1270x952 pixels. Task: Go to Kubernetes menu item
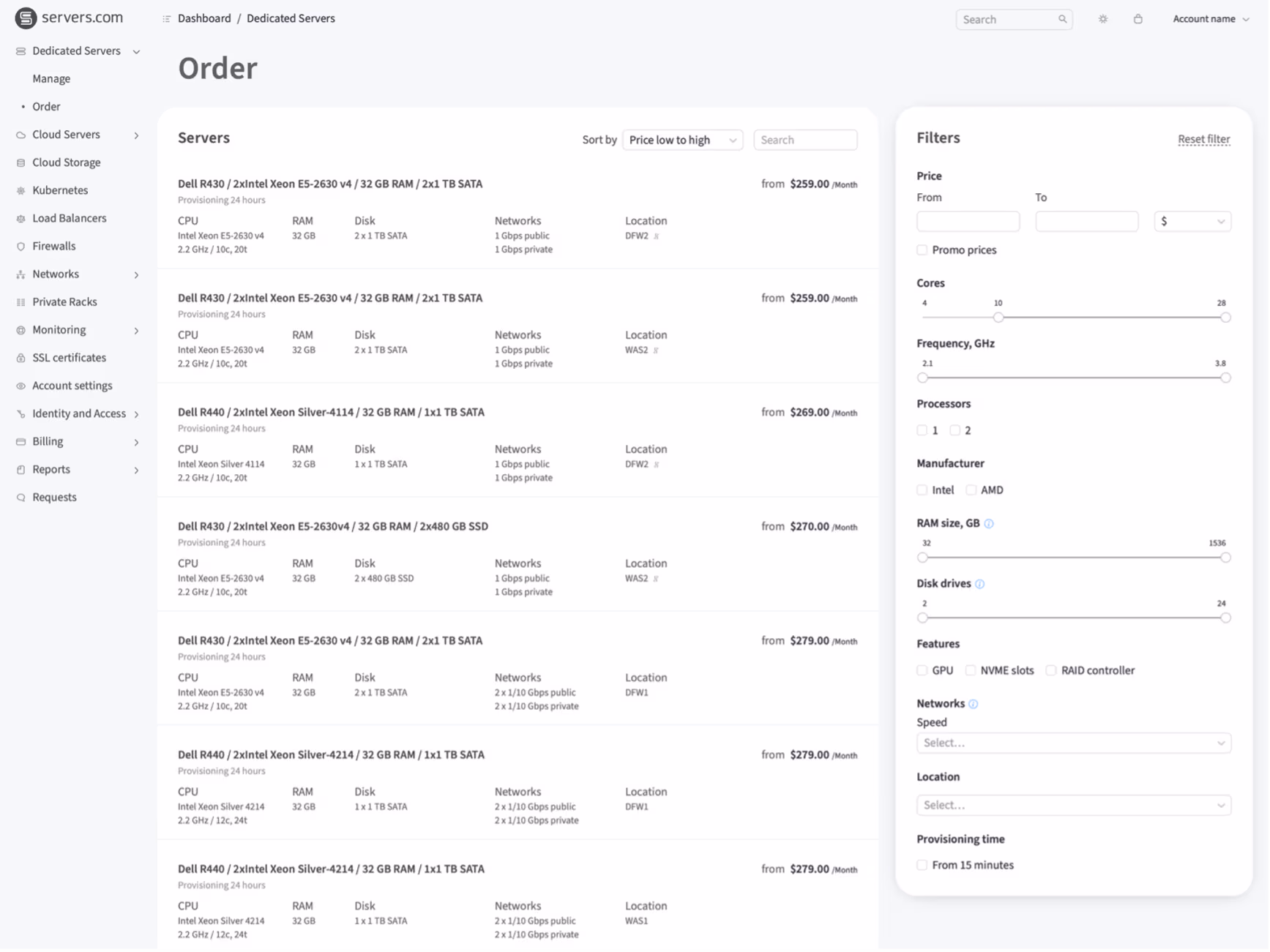point(60,190)
